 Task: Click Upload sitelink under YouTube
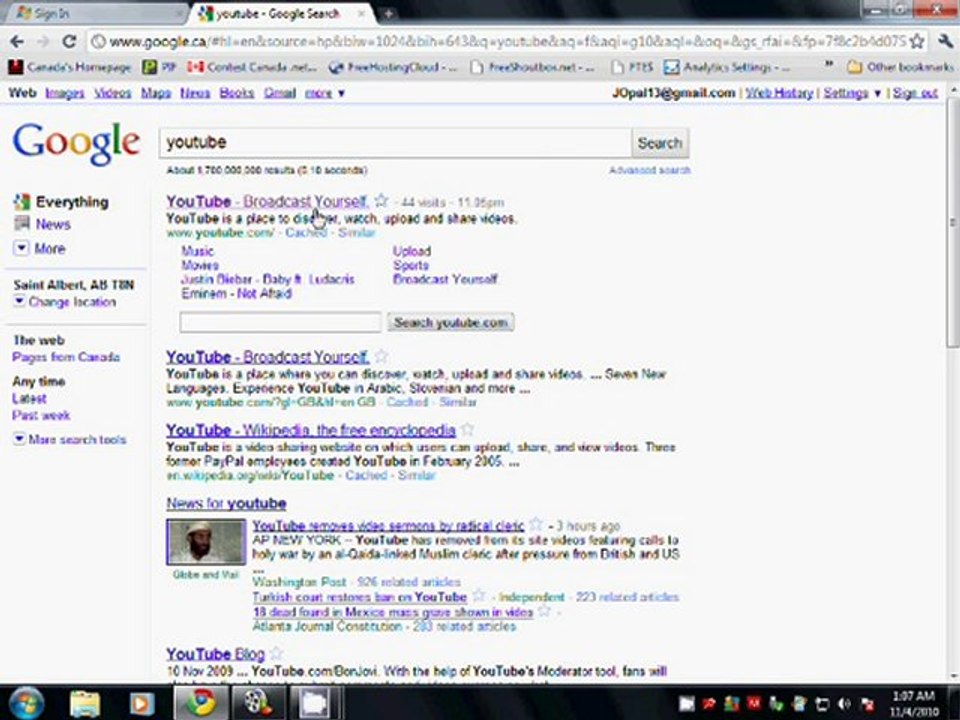click(412, 251)
